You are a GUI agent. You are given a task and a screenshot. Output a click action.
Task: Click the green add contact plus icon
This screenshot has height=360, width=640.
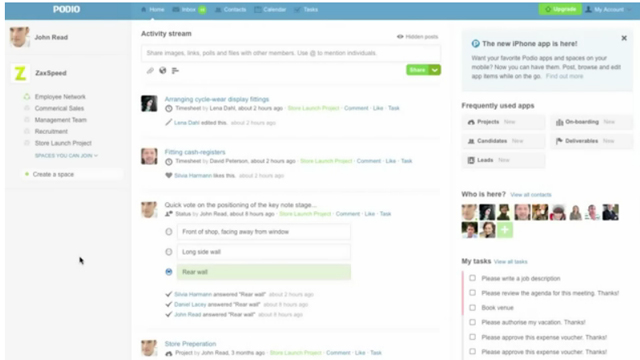[505, 230]
